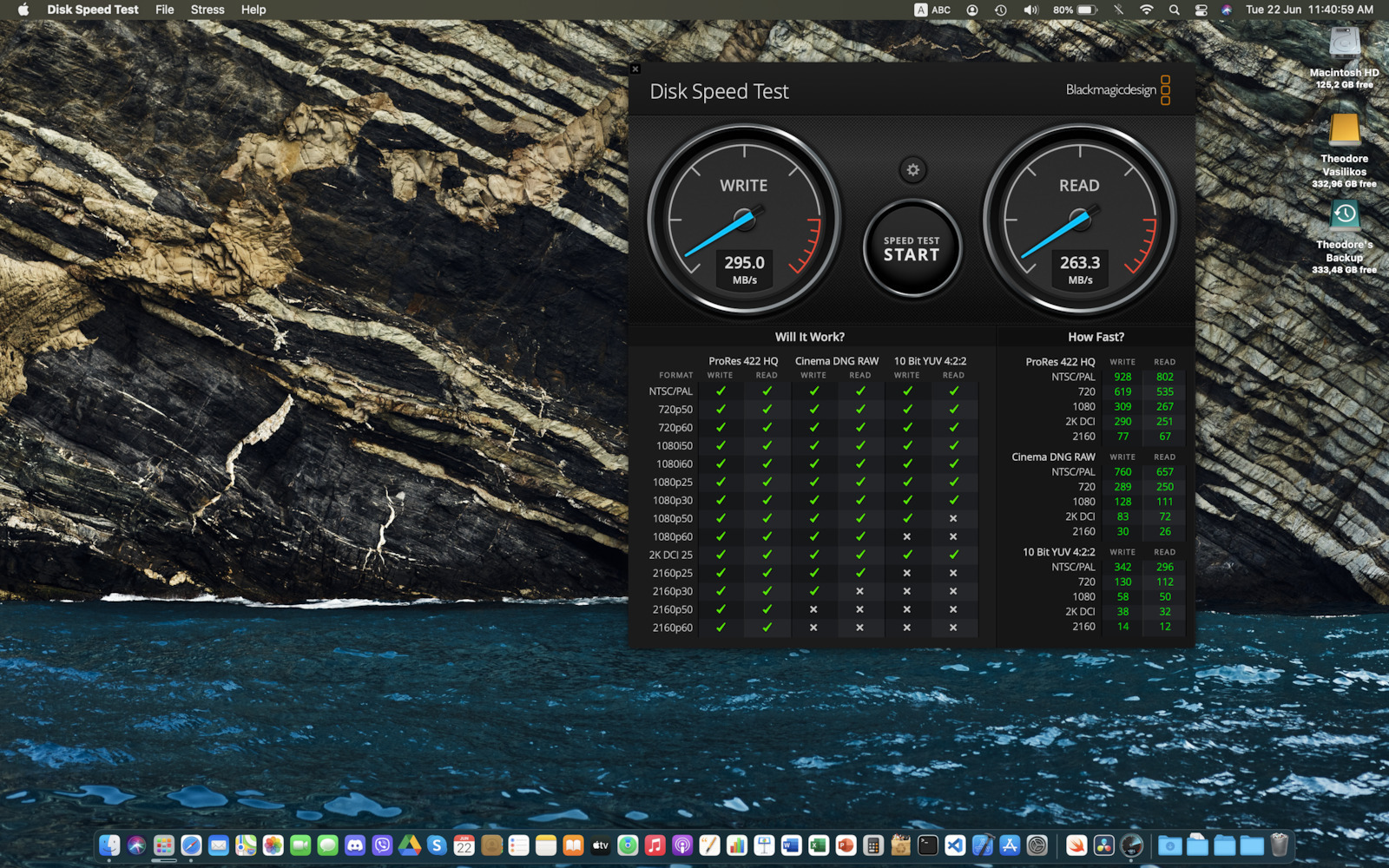Screen dimensions: 1389x868
Task: Open Launchpad from the Dock
Action: coord(164,845)
